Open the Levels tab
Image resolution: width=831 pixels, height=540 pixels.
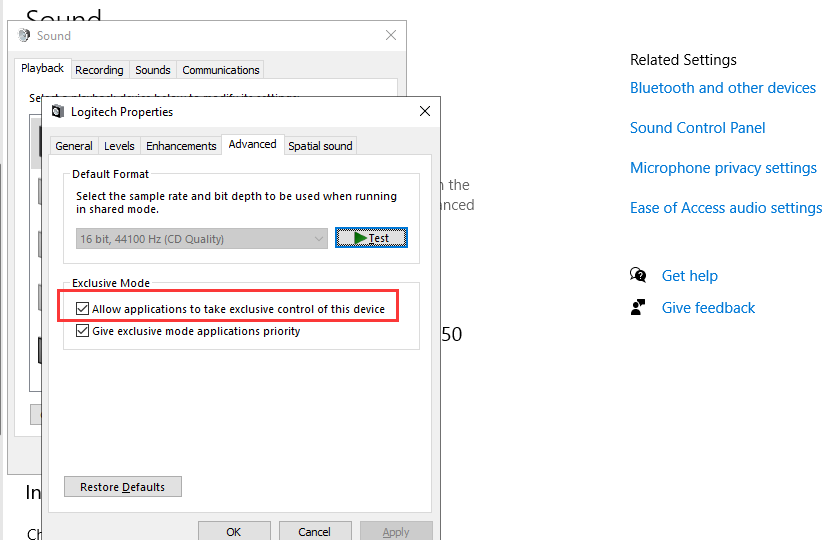[x=119, y=146]
